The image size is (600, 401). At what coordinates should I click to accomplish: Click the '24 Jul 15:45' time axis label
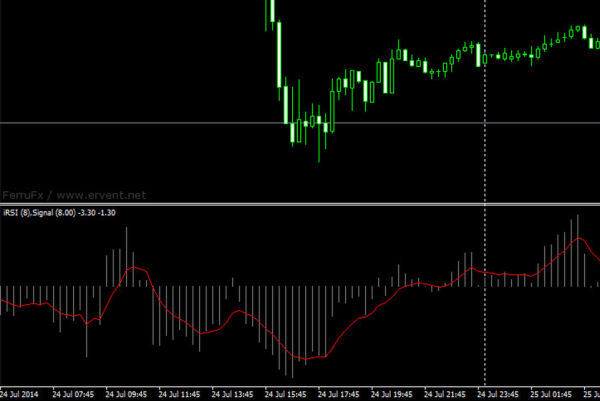coord(285,394)
